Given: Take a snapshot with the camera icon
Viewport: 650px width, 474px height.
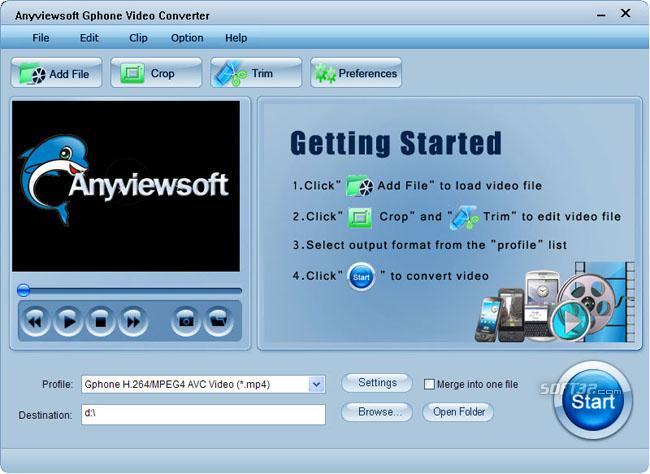Looking at the screenshot, I should [x=185, y=321].
